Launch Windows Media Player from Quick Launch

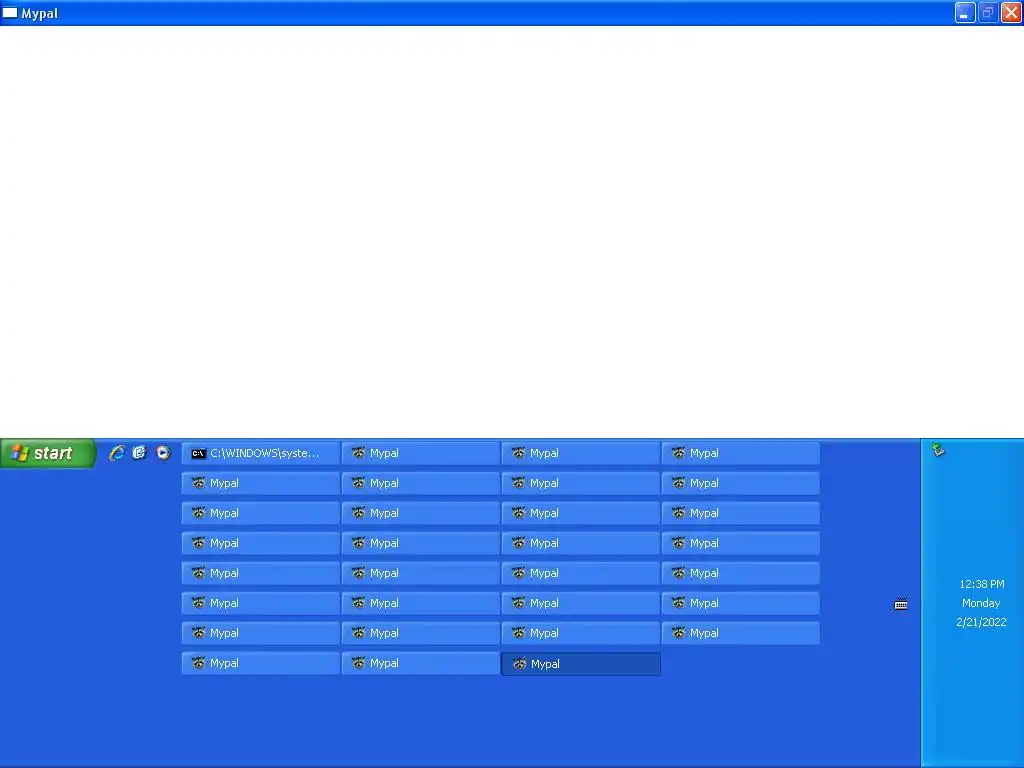(163, 453)
